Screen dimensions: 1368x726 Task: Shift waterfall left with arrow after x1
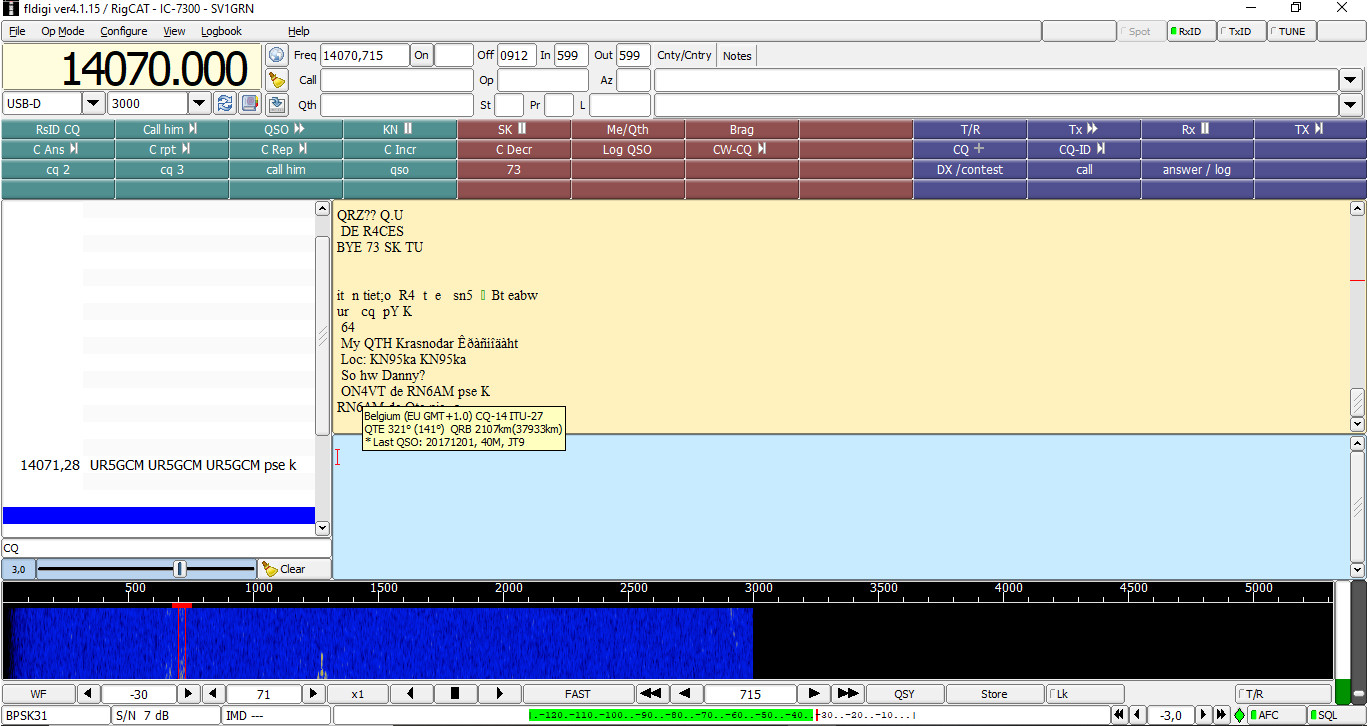(x=411, y=694)
